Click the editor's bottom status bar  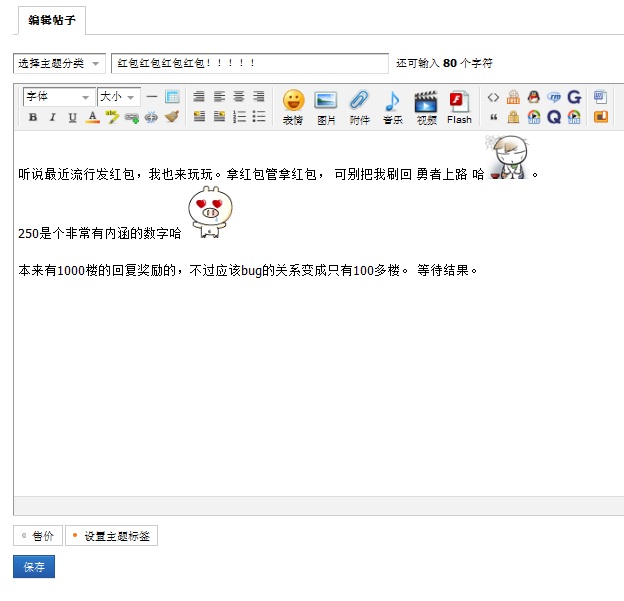(x=319, y=505)
